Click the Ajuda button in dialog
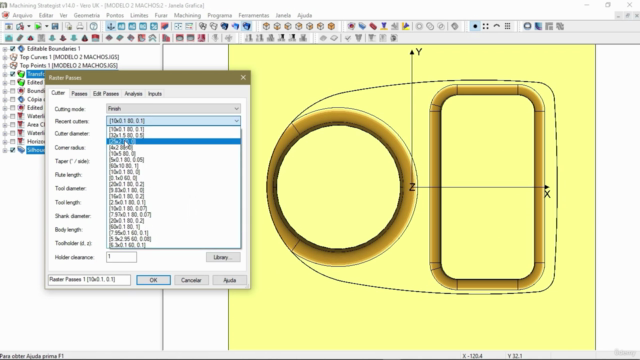This screenshot has height=360, width=640. click(x=229, y=280)
